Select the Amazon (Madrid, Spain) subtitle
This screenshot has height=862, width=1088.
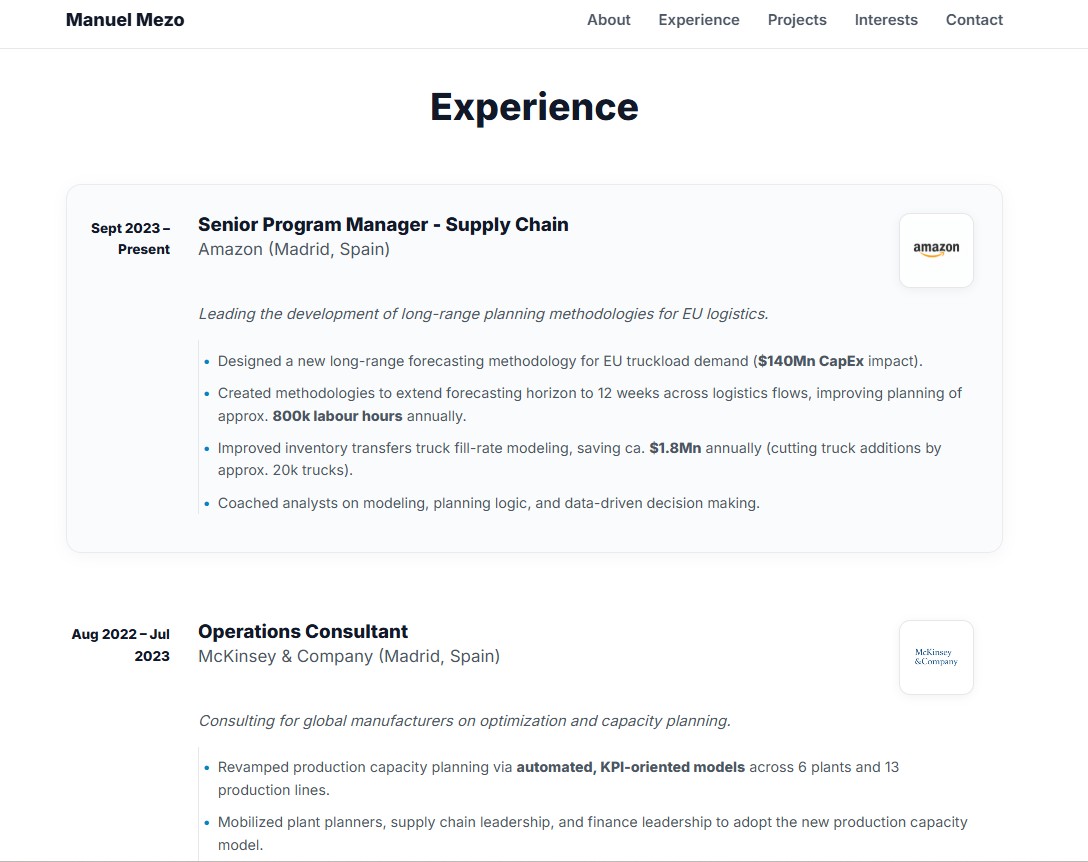[294, 249]
